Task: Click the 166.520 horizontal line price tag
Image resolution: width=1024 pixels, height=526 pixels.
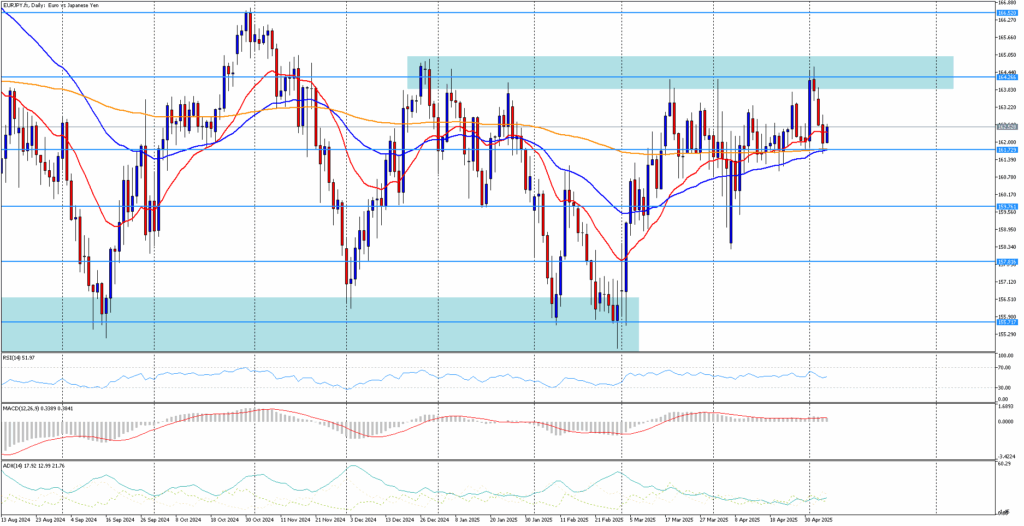Action: [1007, 13]
